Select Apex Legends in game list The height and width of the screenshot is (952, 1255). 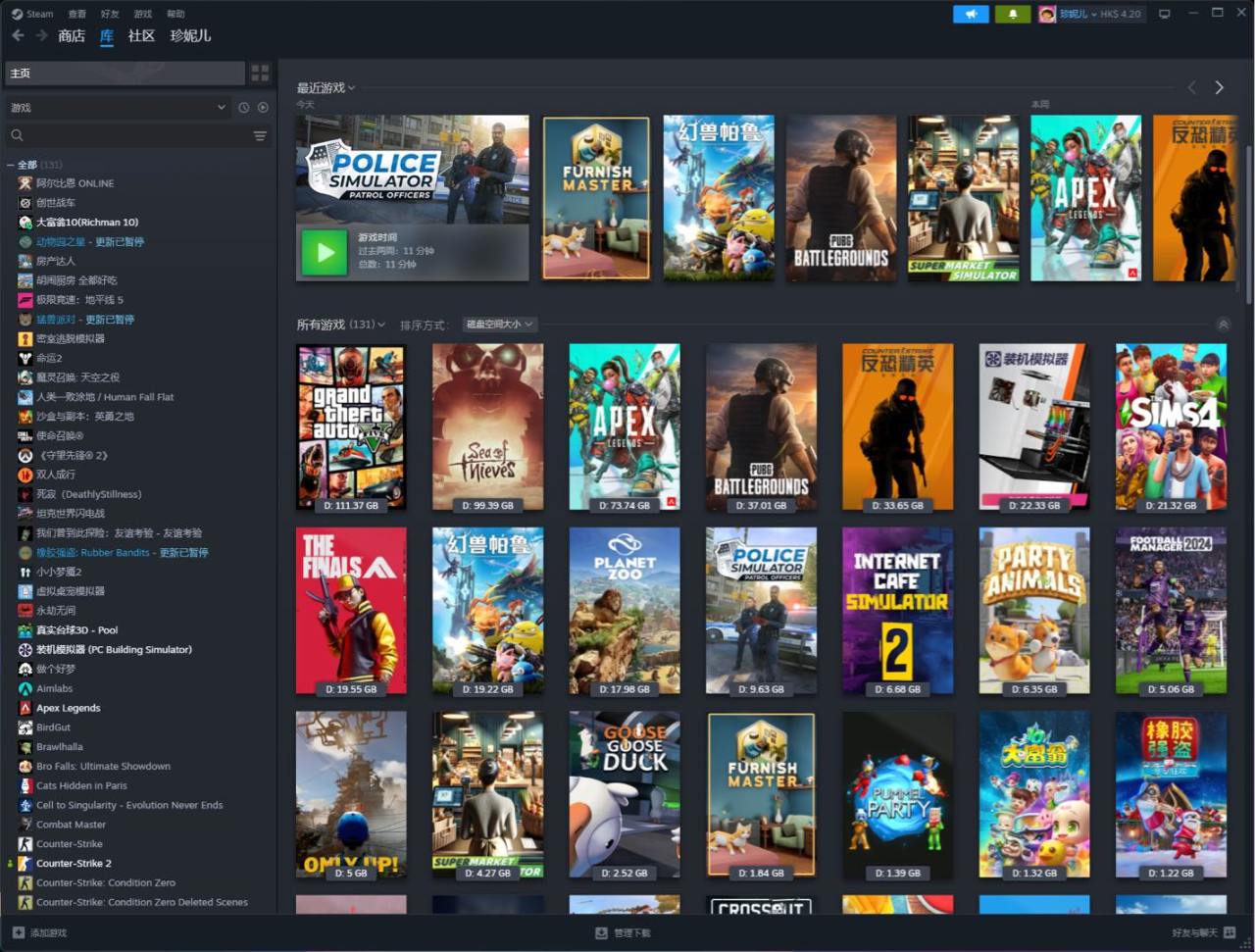[x=68, y=708]
